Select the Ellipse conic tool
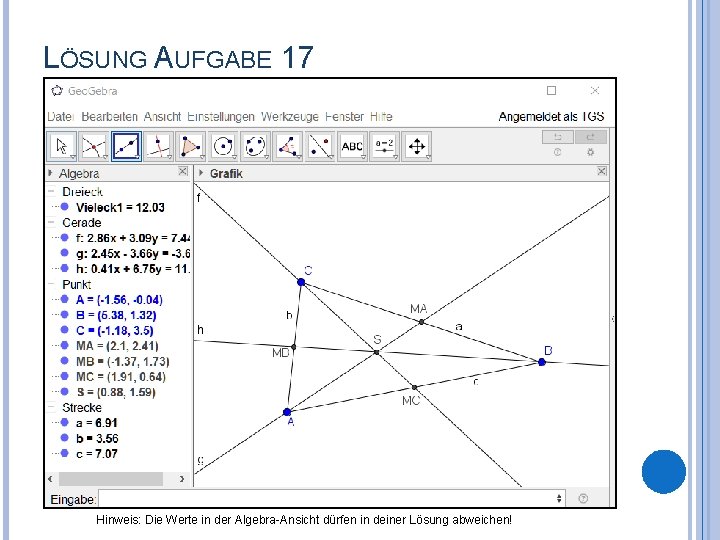The height and width of the screenshot is (540, 720). coord(255,146)
